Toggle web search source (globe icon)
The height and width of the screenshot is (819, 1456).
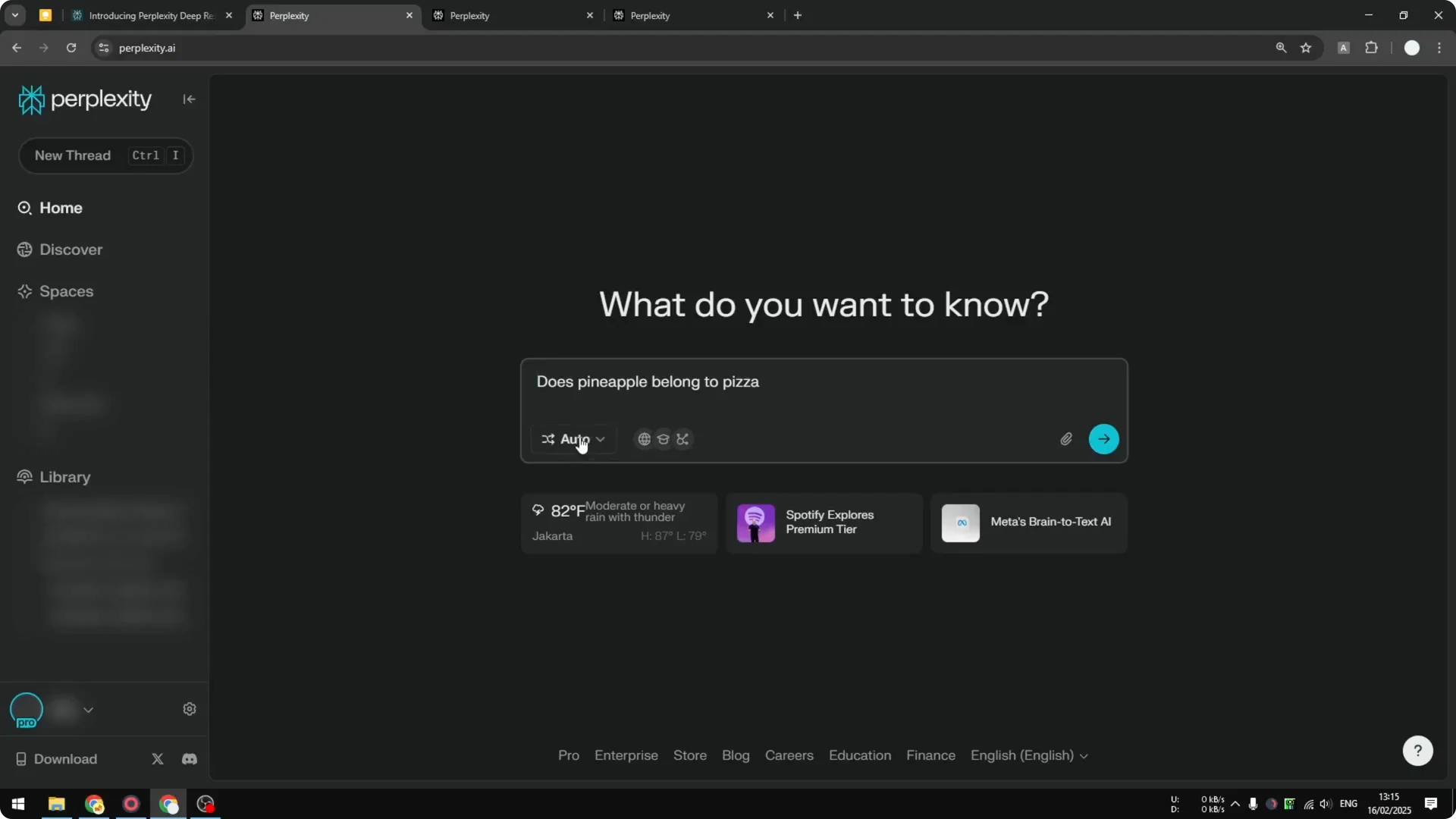click(x=643, y=439)
